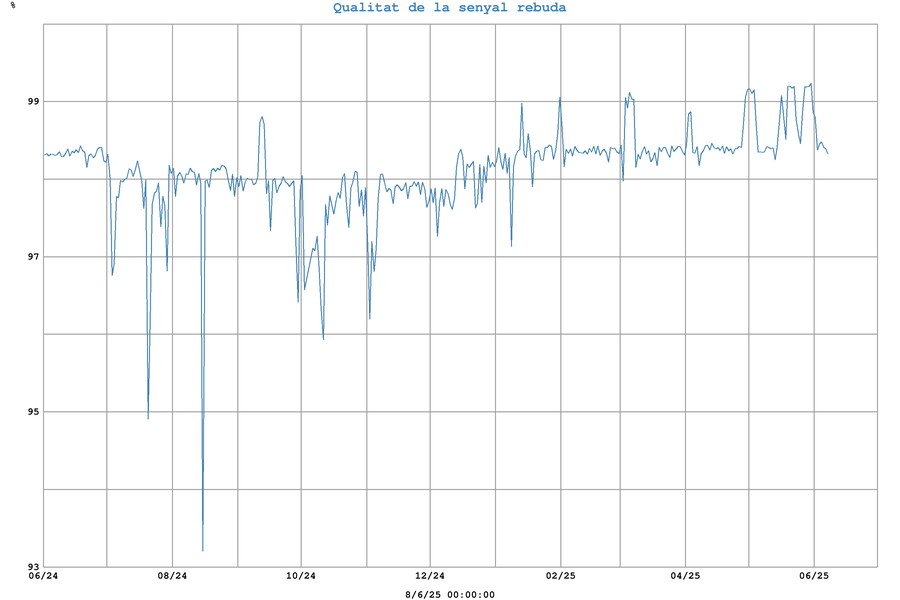This screenshot has width=900, height=600.
Task: Click the x-axis label '06/24'
Action: pyautogui.click(x=44, y=576)
